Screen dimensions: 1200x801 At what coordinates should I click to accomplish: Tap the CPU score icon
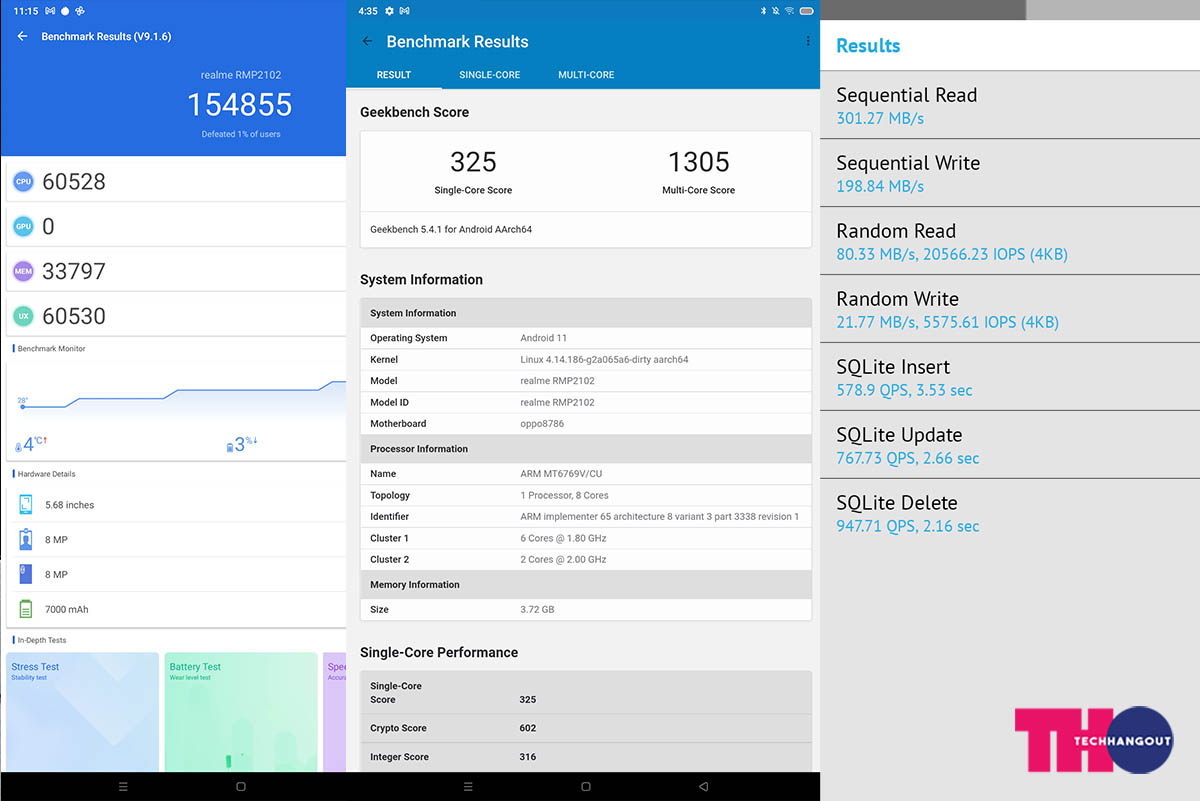[23, 181]
